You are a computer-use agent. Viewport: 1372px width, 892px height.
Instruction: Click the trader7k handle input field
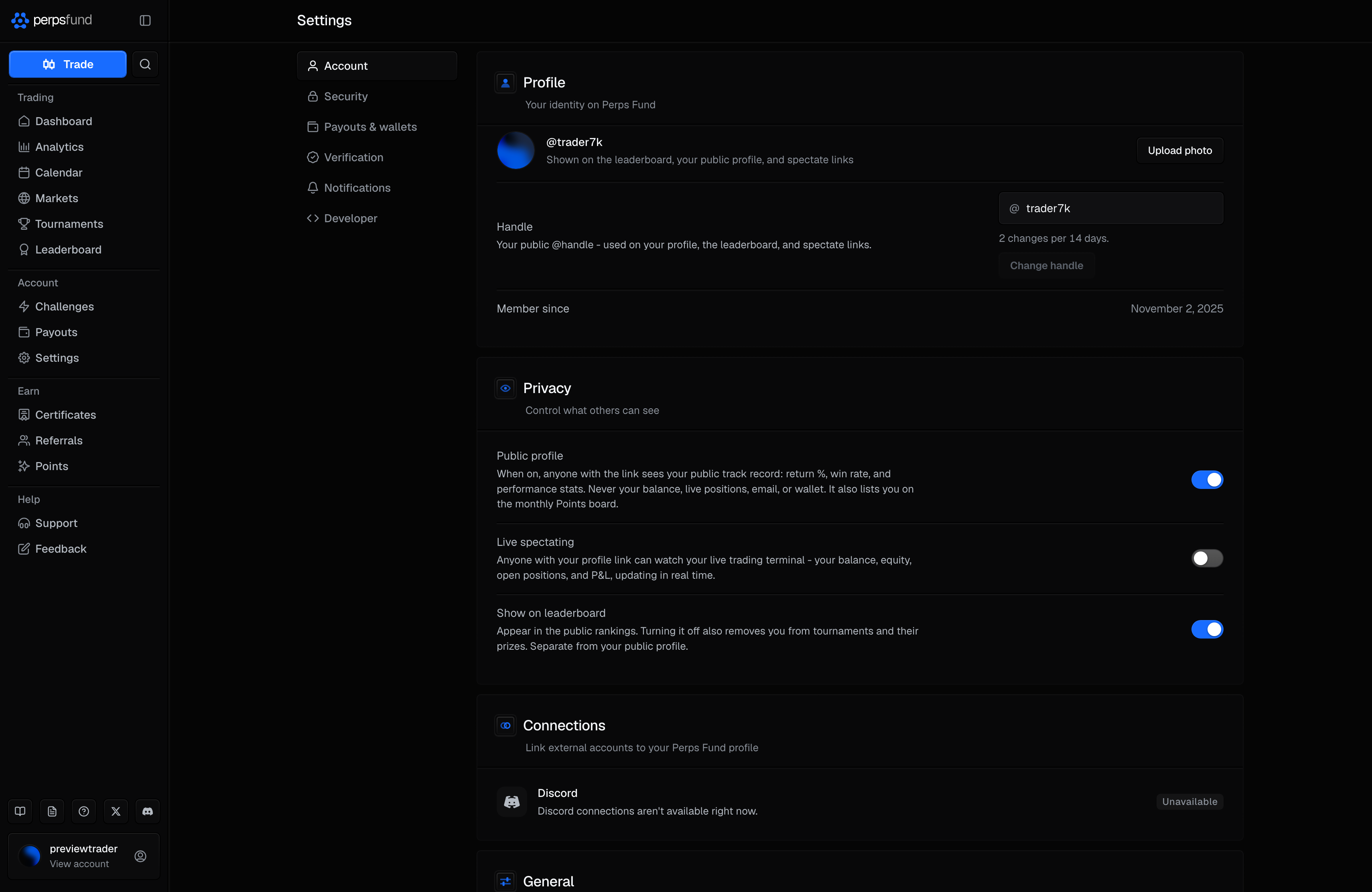tap(1111, 209)
